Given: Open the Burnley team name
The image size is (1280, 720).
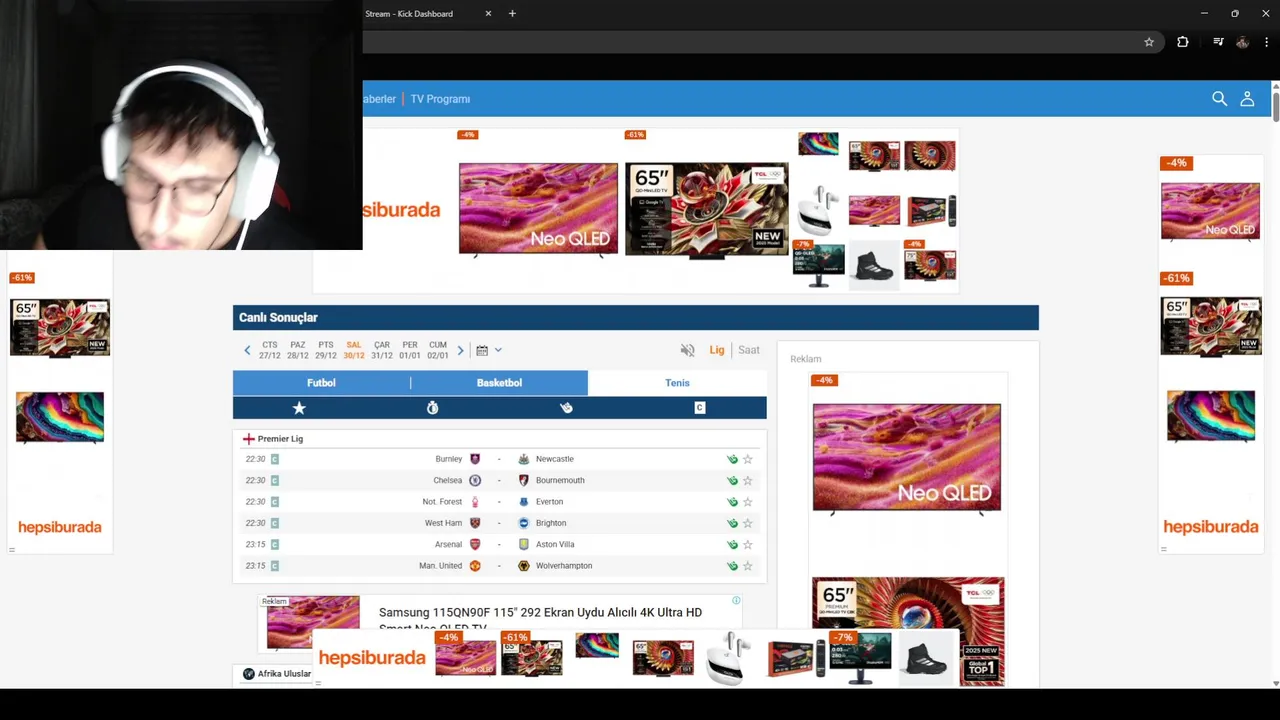Looking at the screenshot, I should [x=449, y=459].
